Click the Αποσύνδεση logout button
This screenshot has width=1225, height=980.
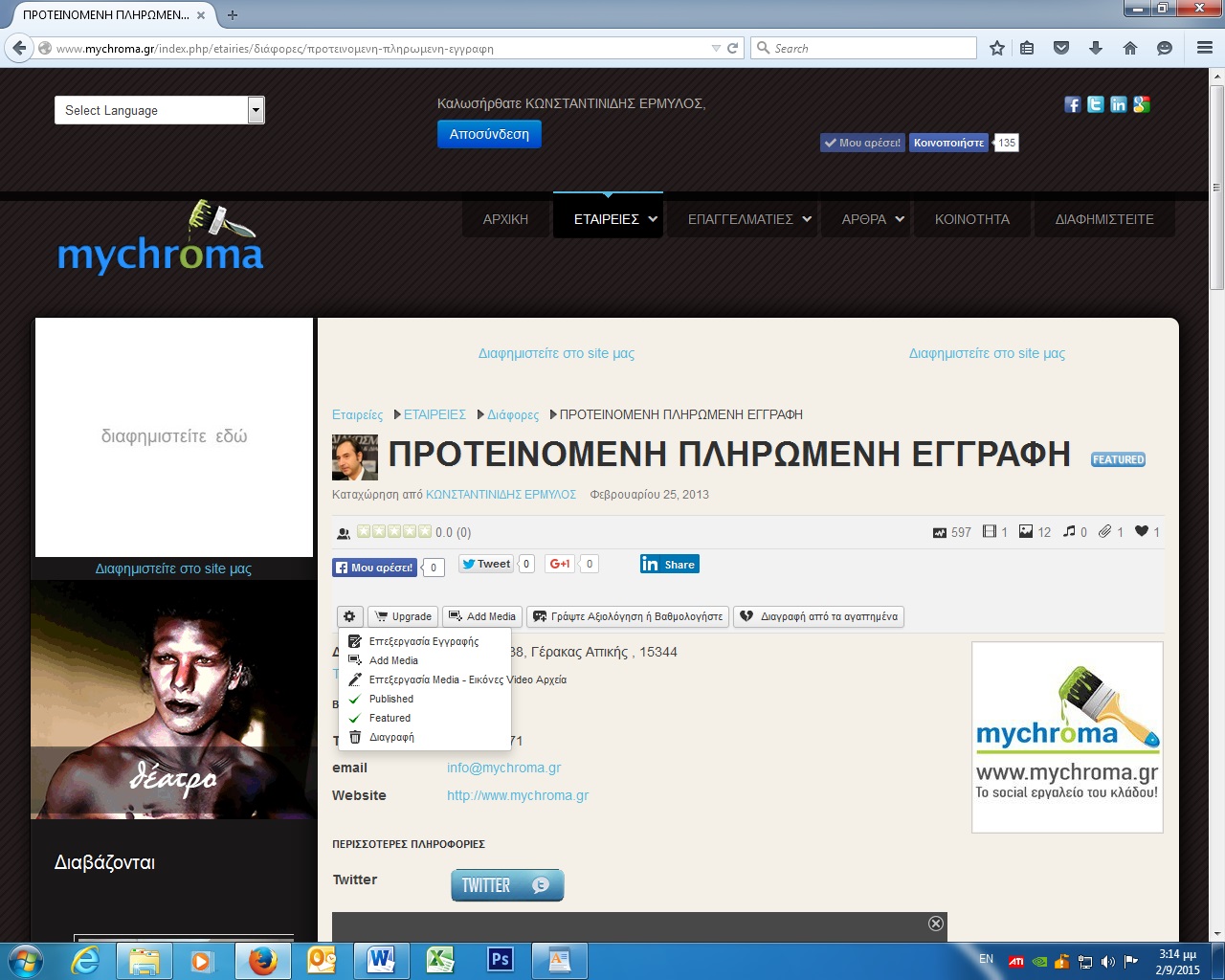(x=489, y=134)
